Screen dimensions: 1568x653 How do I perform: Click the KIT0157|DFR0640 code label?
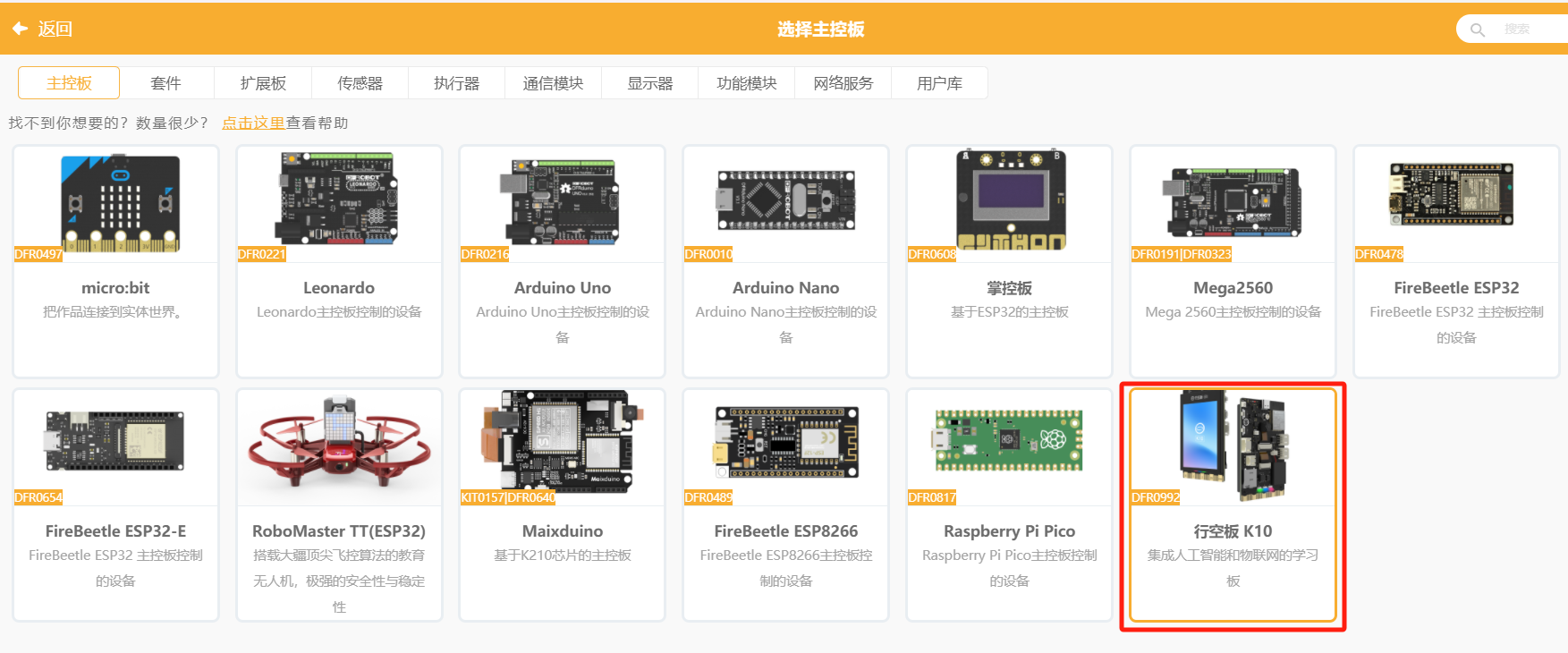pyautogui.click(x=508, y=497)
